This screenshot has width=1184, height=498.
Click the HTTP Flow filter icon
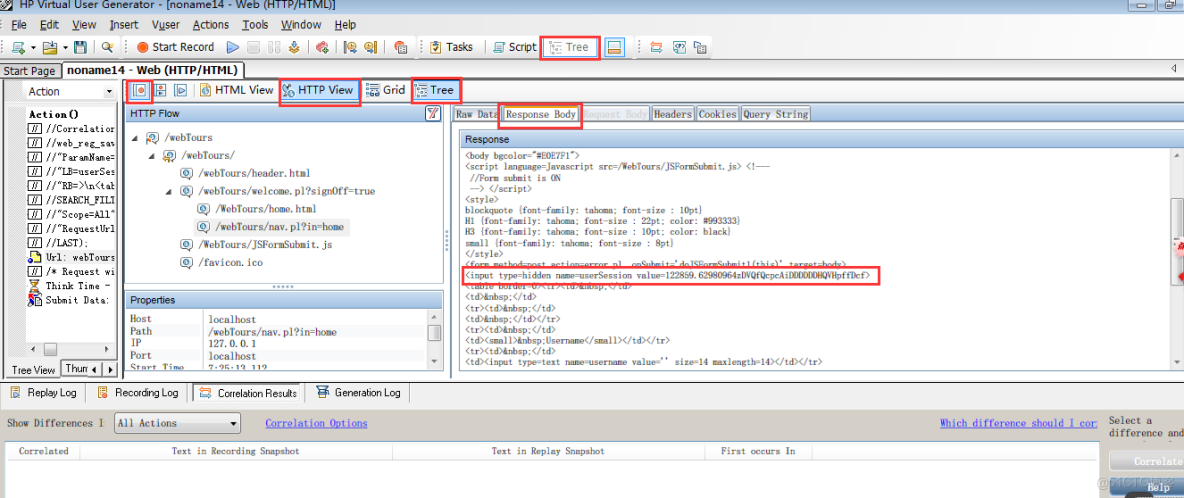433,114
